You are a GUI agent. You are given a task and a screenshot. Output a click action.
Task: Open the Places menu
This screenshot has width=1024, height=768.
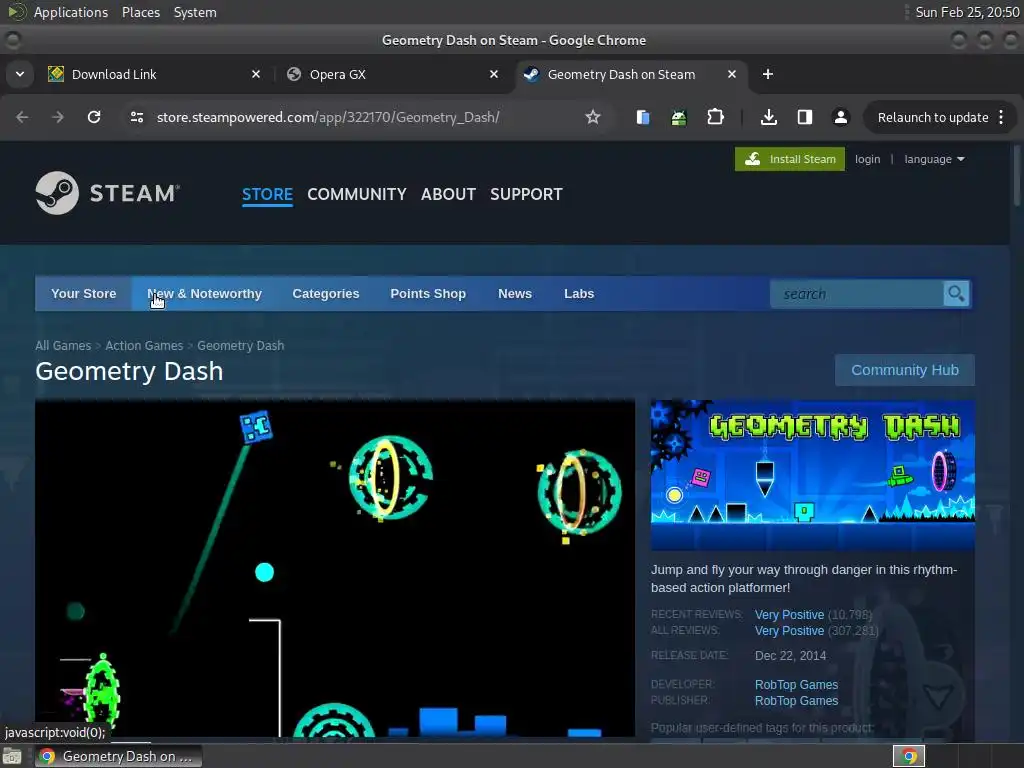tap(140, 12)
